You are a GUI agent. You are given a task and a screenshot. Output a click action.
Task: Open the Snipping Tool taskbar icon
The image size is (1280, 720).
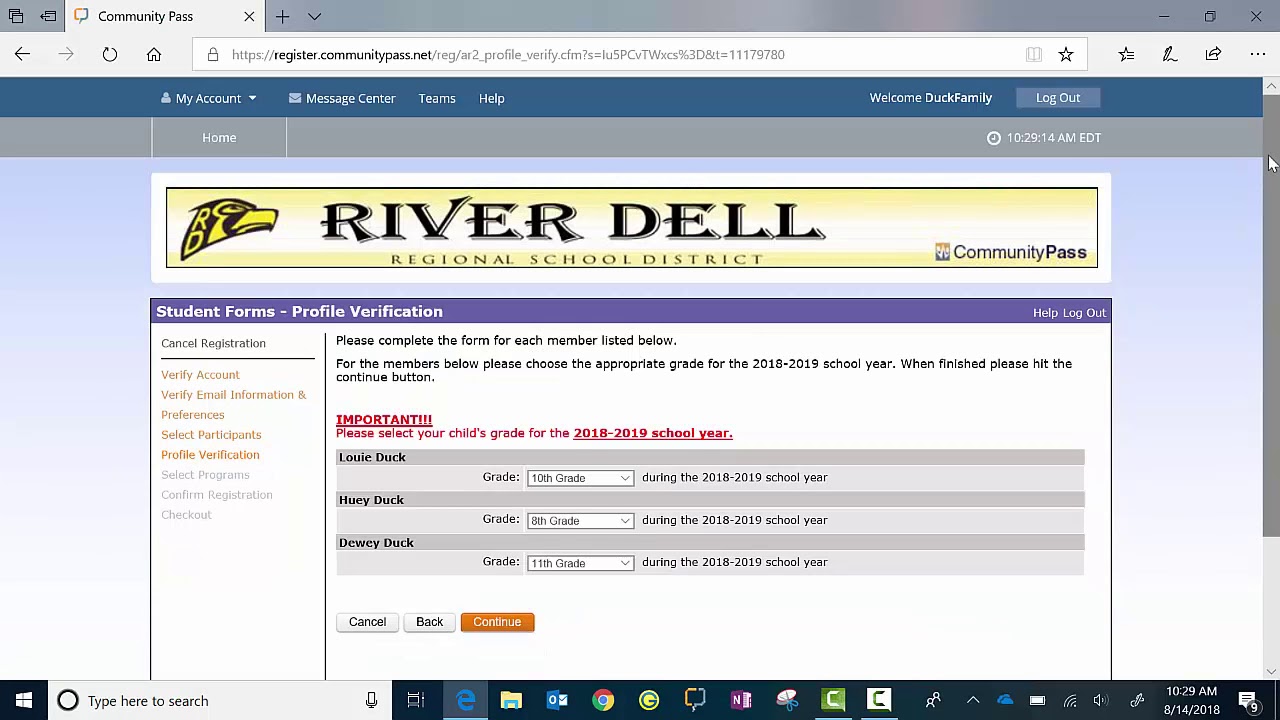coord(787,701)
